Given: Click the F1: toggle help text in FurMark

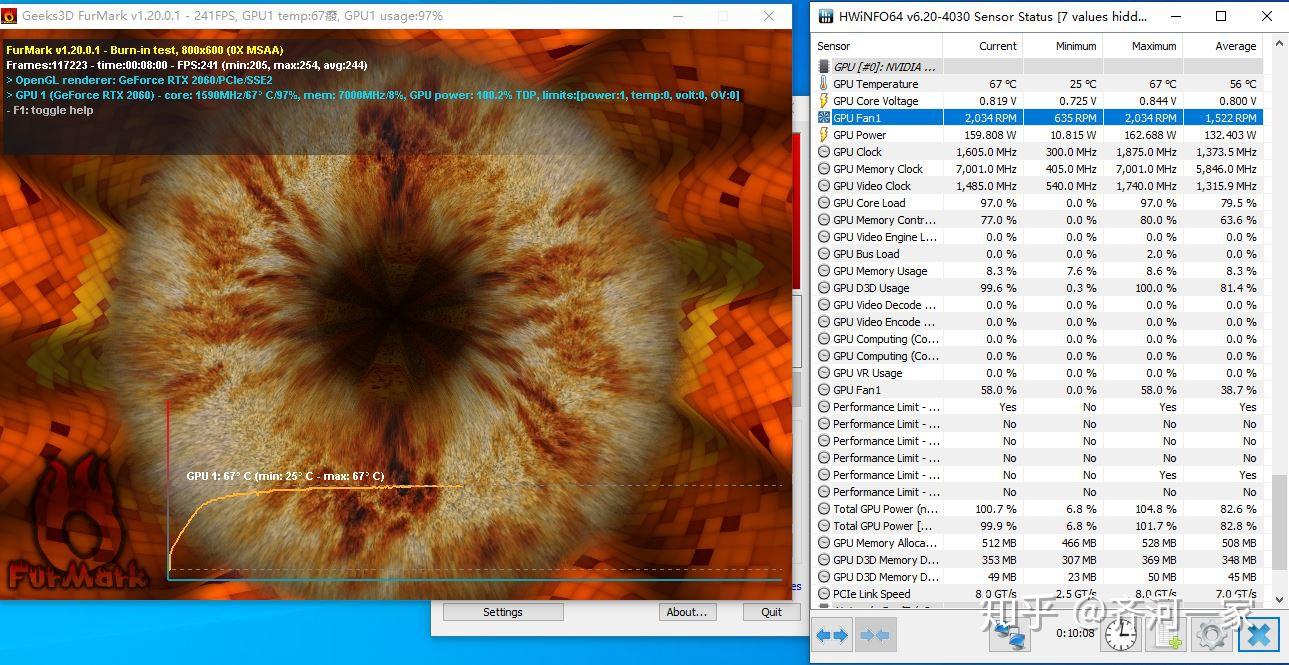Looking at the screenshot, I should [50, 110].
